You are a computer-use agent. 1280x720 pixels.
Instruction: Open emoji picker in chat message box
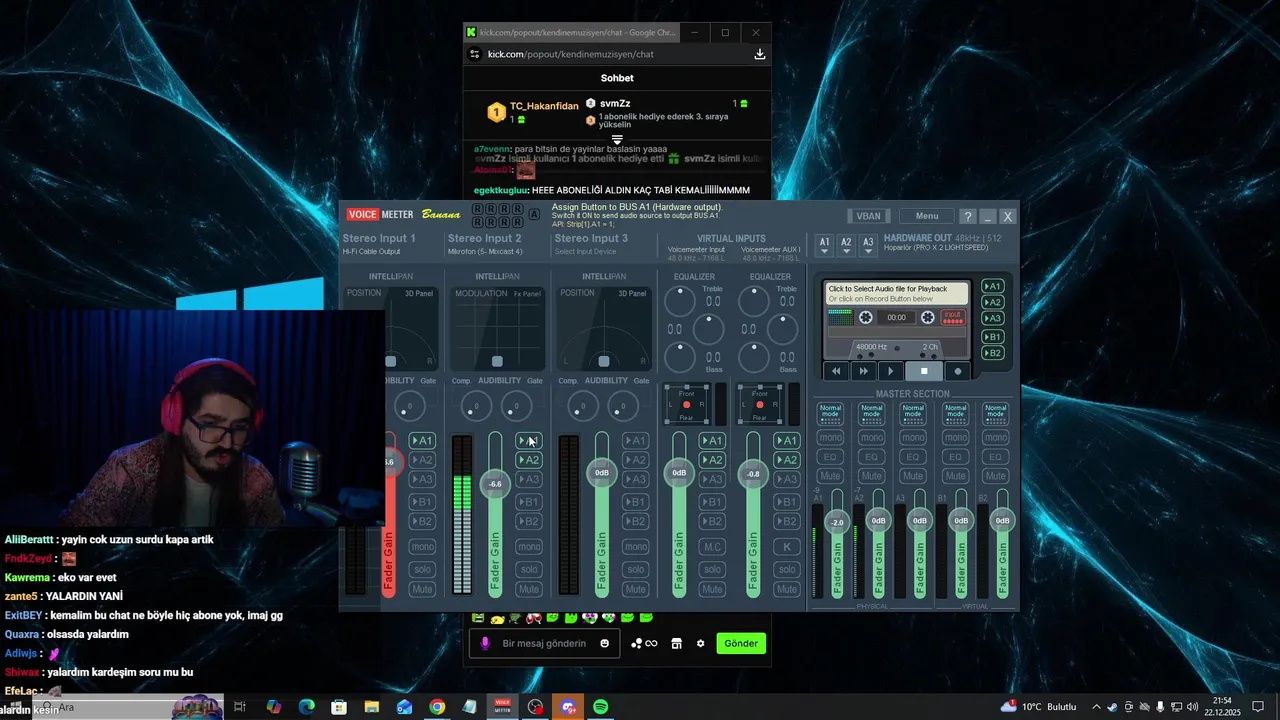604,643
